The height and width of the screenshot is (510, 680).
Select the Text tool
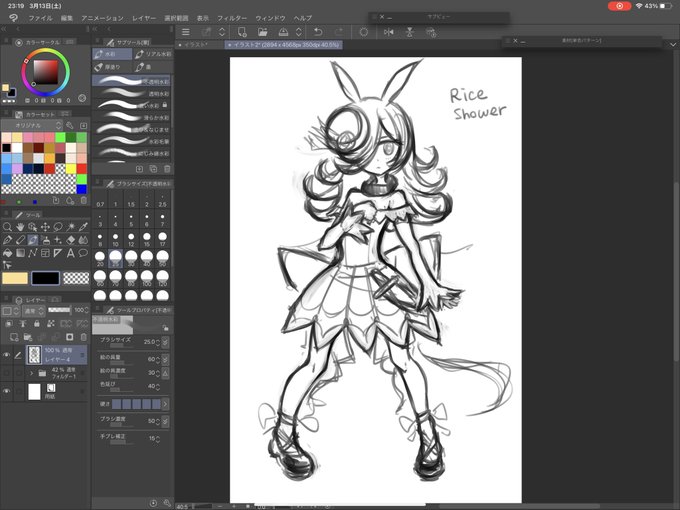point(71,253)
